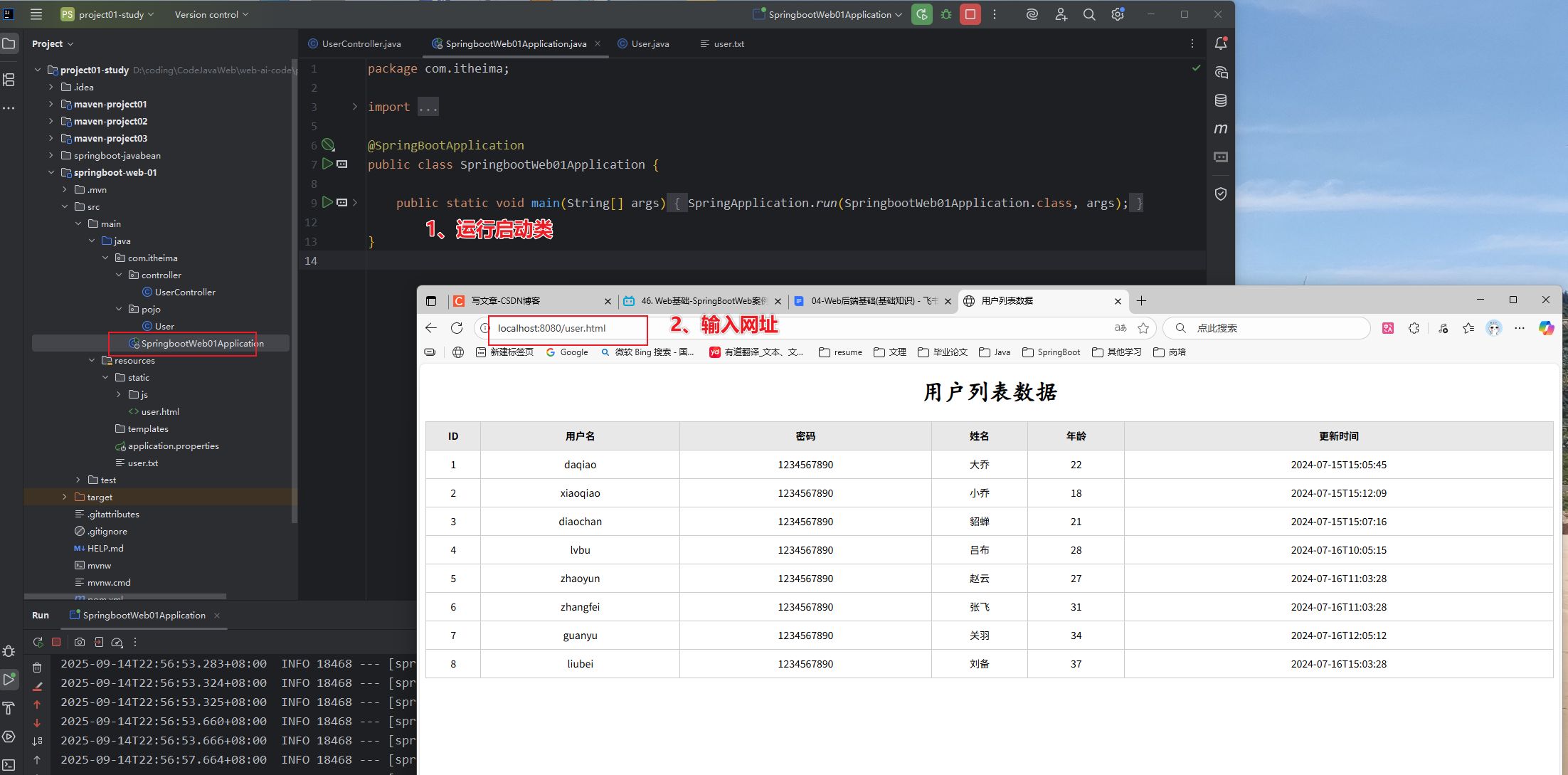
Task: Open notifications bell in right sidebar
Action: (x=1221, y=43)
